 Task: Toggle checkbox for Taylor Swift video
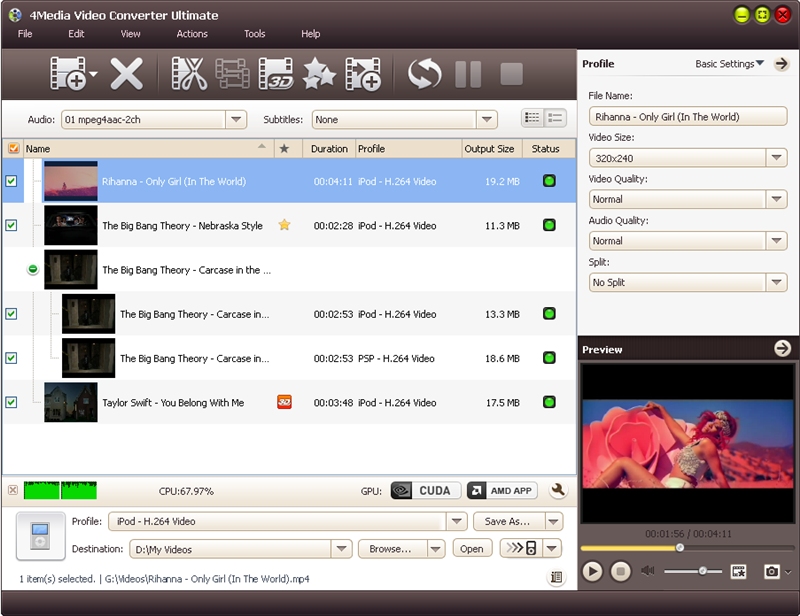[x=12, y=403]
